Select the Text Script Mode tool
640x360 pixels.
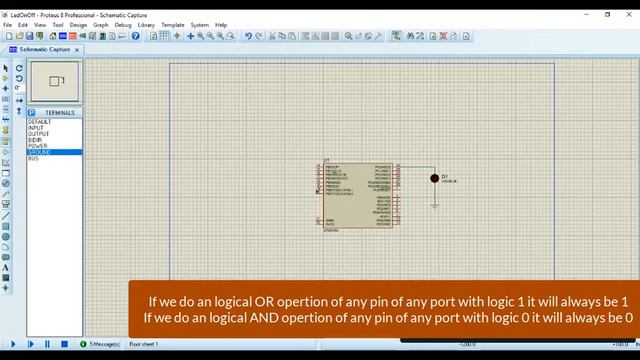tap(6, 109)
